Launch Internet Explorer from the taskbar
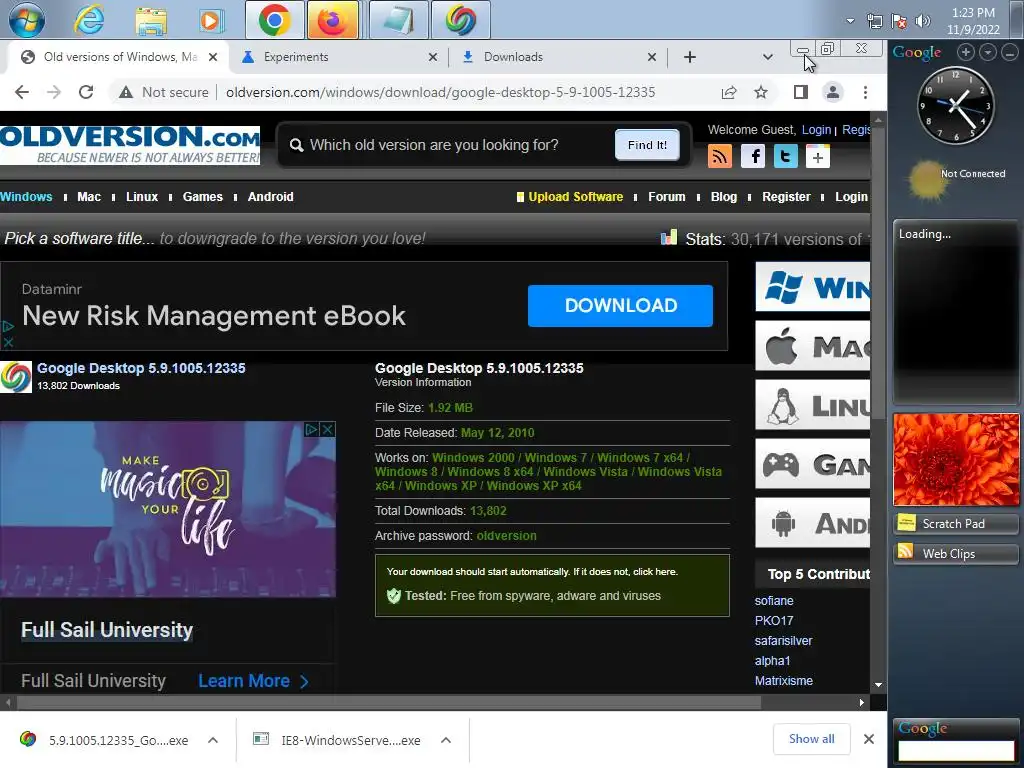Viewport: 1024px width, 768px height. (x=89, y=20)
